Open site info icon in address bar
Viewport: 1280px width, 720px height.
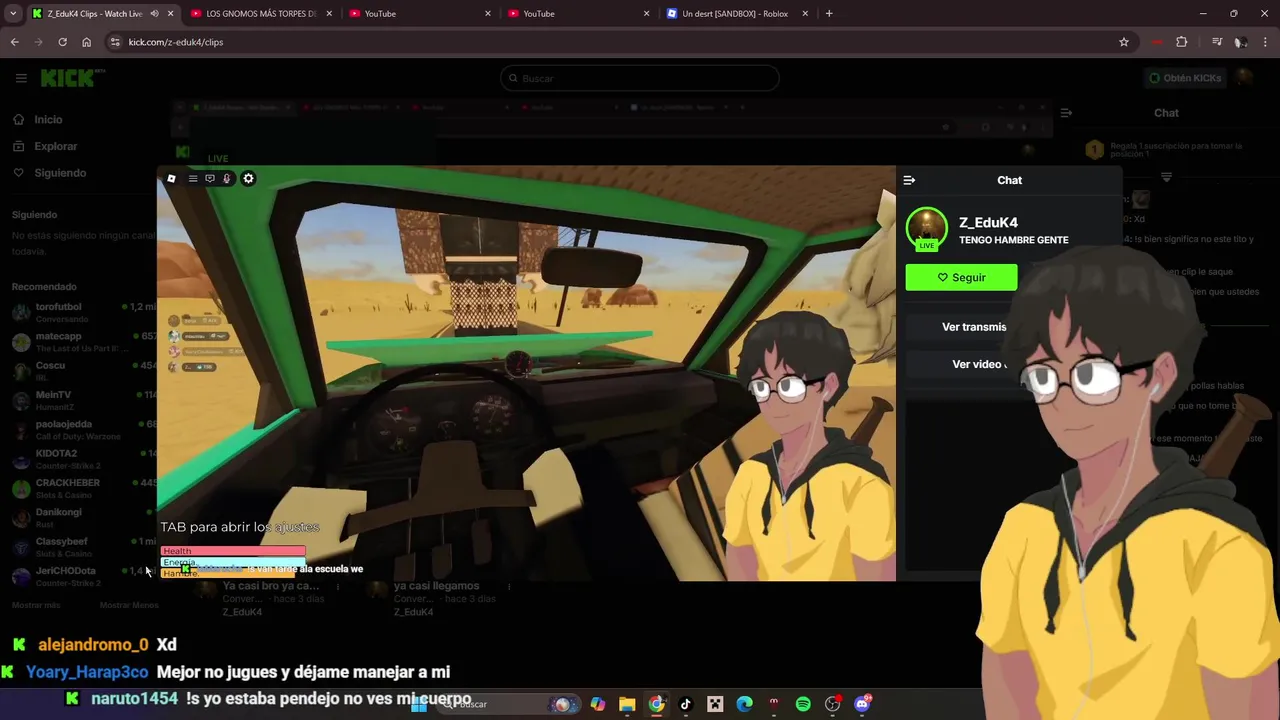click(115, 42)
